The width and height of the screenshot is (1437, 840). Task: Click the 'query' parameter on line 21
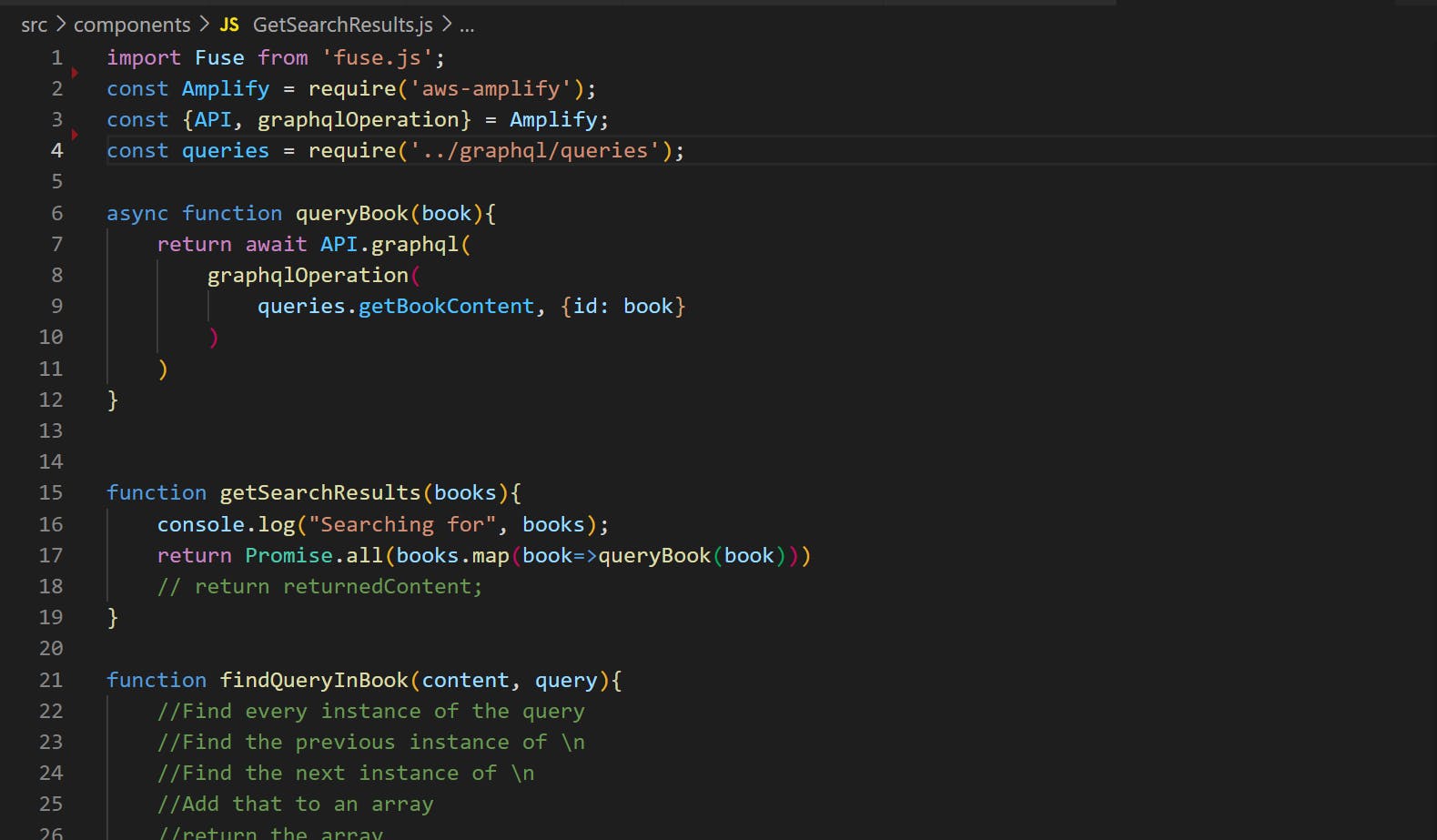566,680
